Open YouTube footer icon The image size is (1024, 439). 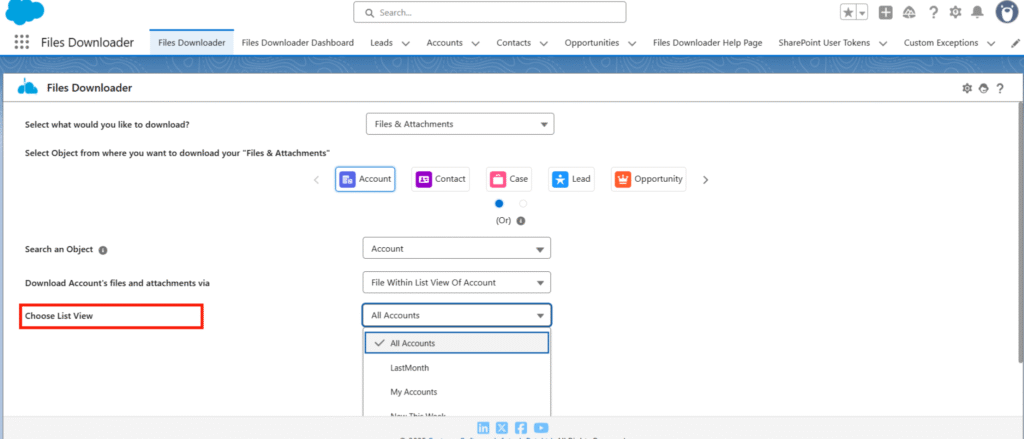point(541,428)
